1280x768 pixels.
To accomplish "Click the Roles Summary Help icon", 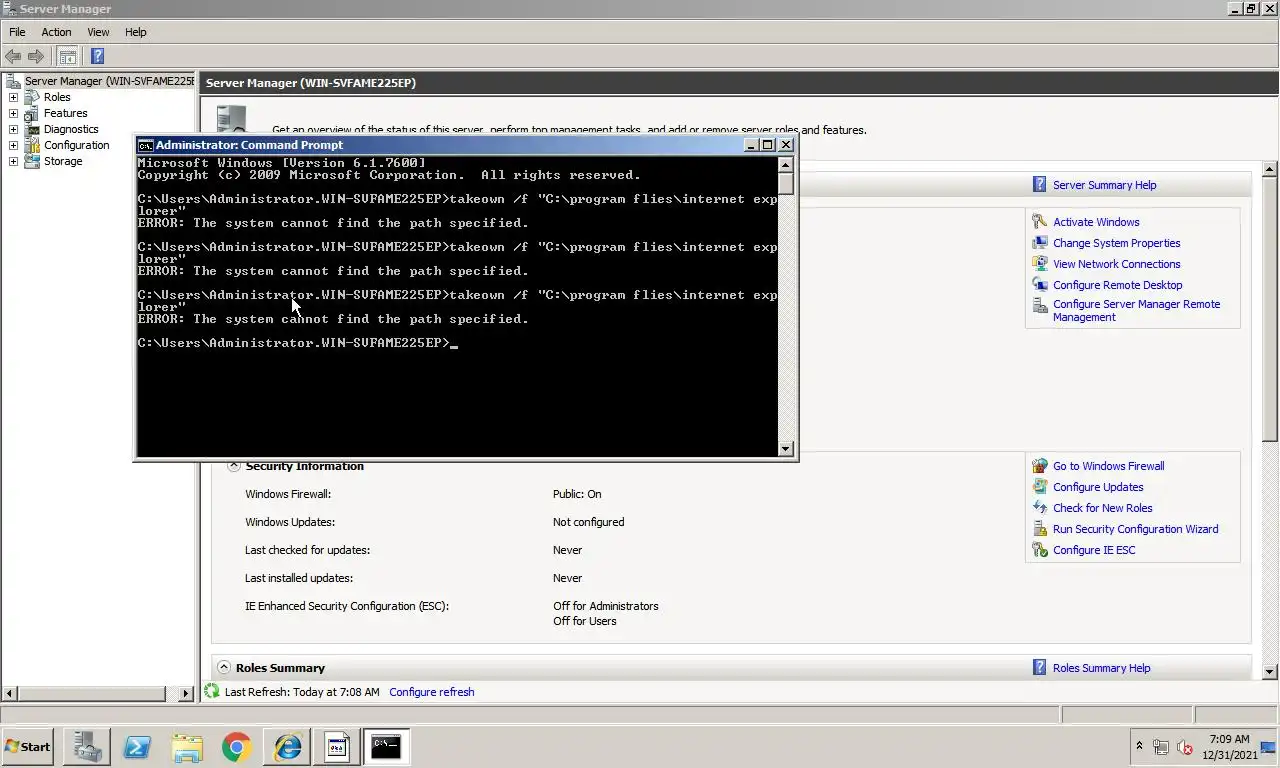I will tap(1040, 668).
